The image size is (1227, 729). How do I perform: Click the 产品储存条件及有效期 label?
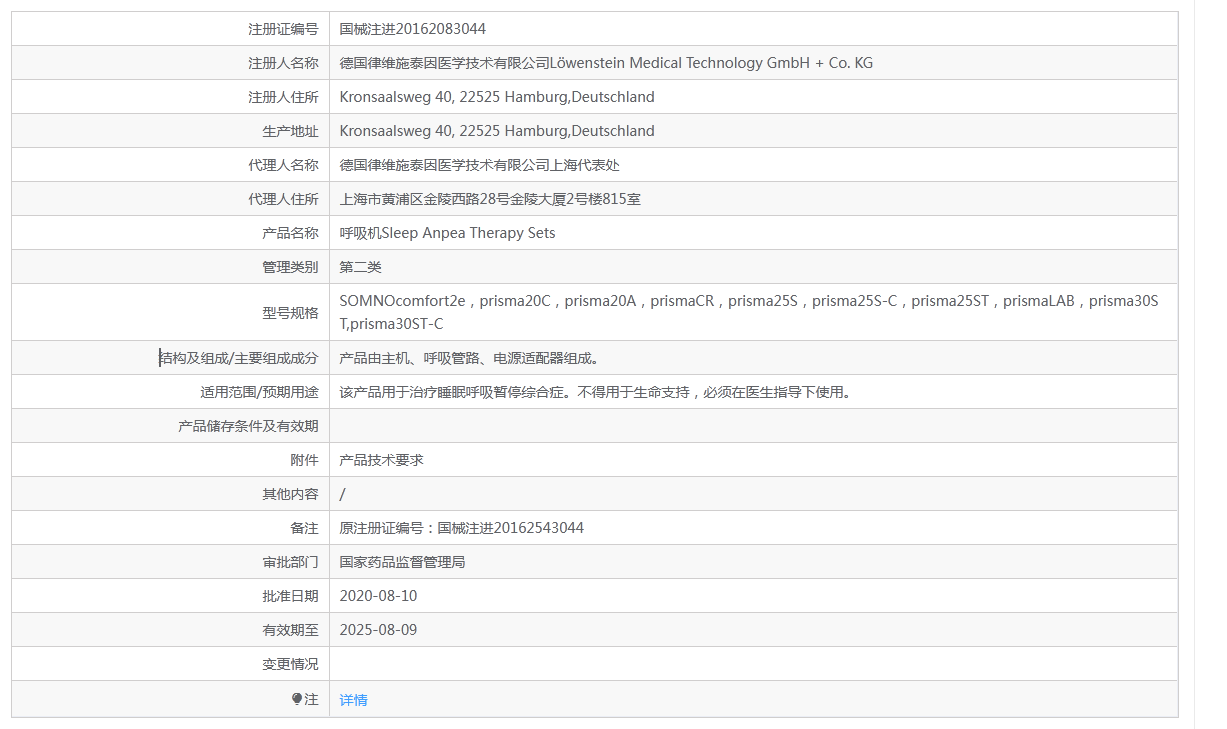coord(248,426)
